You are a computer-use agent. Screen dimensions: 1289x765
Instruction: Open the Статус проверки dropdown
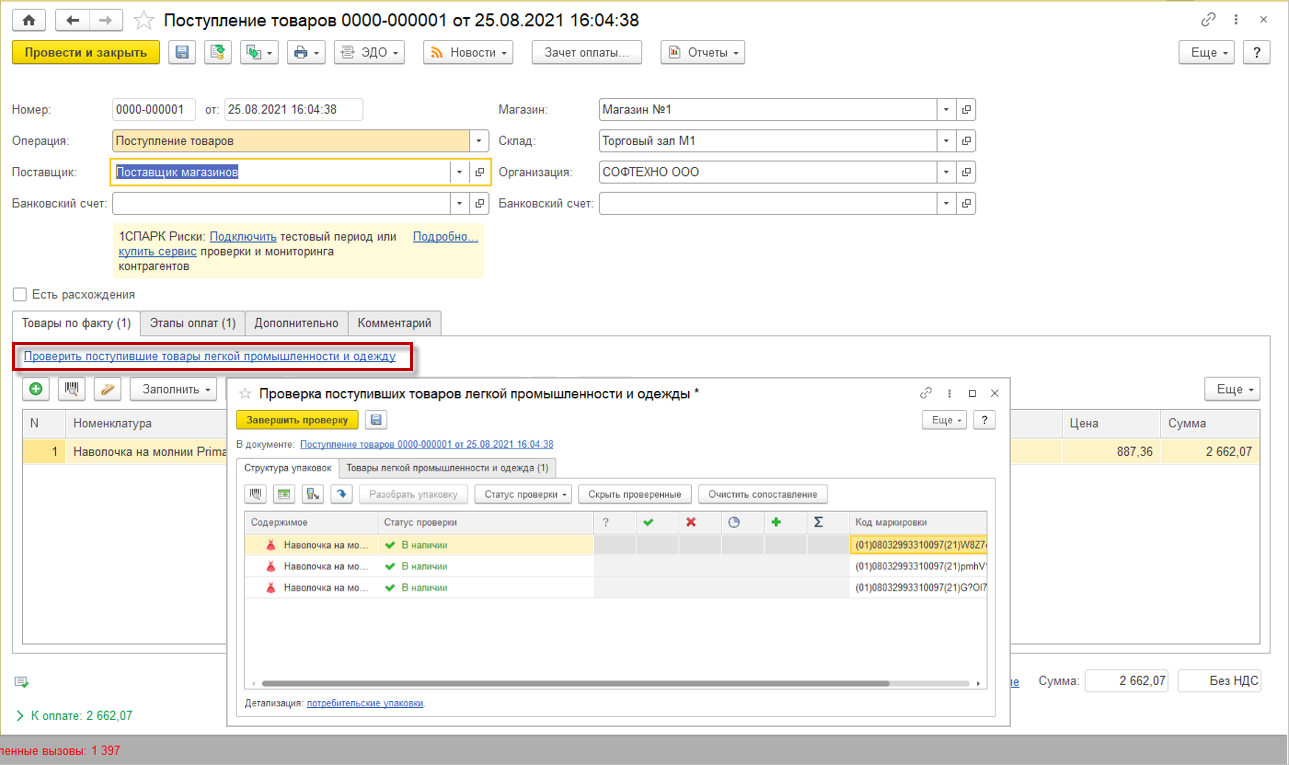click(x=524, y=494)
